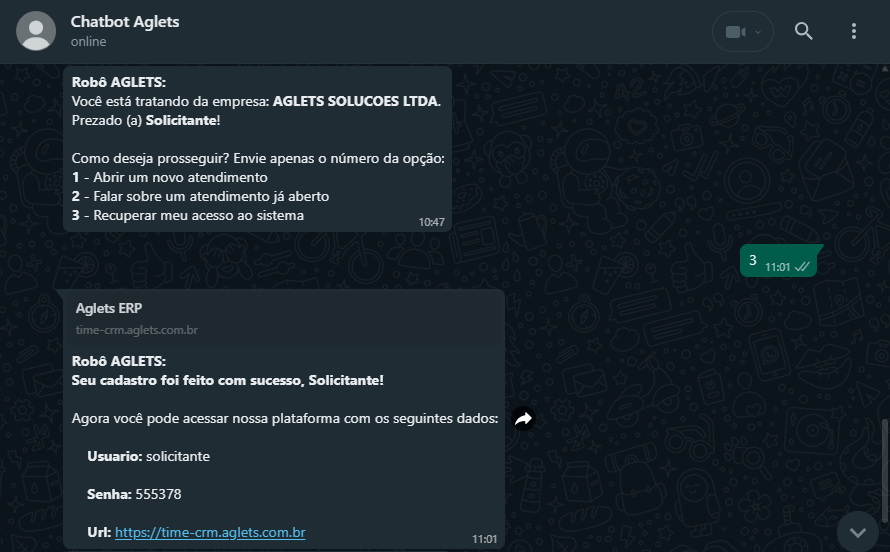Click the online status text
The image size is (890, 552).
[x=88, y=41]
